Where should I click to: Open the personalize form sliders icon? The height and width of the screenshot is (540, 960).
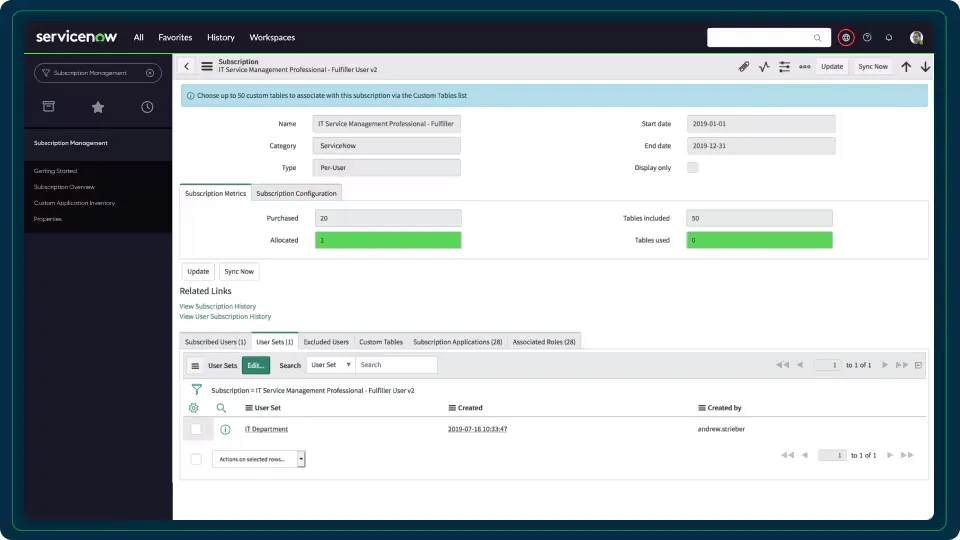click(784, 67)
